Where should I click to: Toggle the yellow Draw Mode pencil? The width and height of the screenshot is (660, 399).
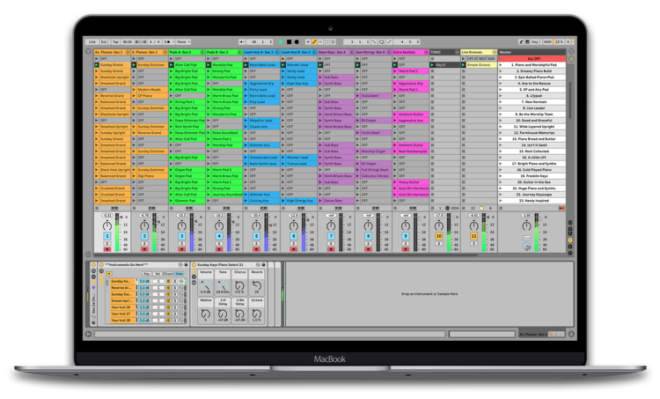[x=314, y=42]
